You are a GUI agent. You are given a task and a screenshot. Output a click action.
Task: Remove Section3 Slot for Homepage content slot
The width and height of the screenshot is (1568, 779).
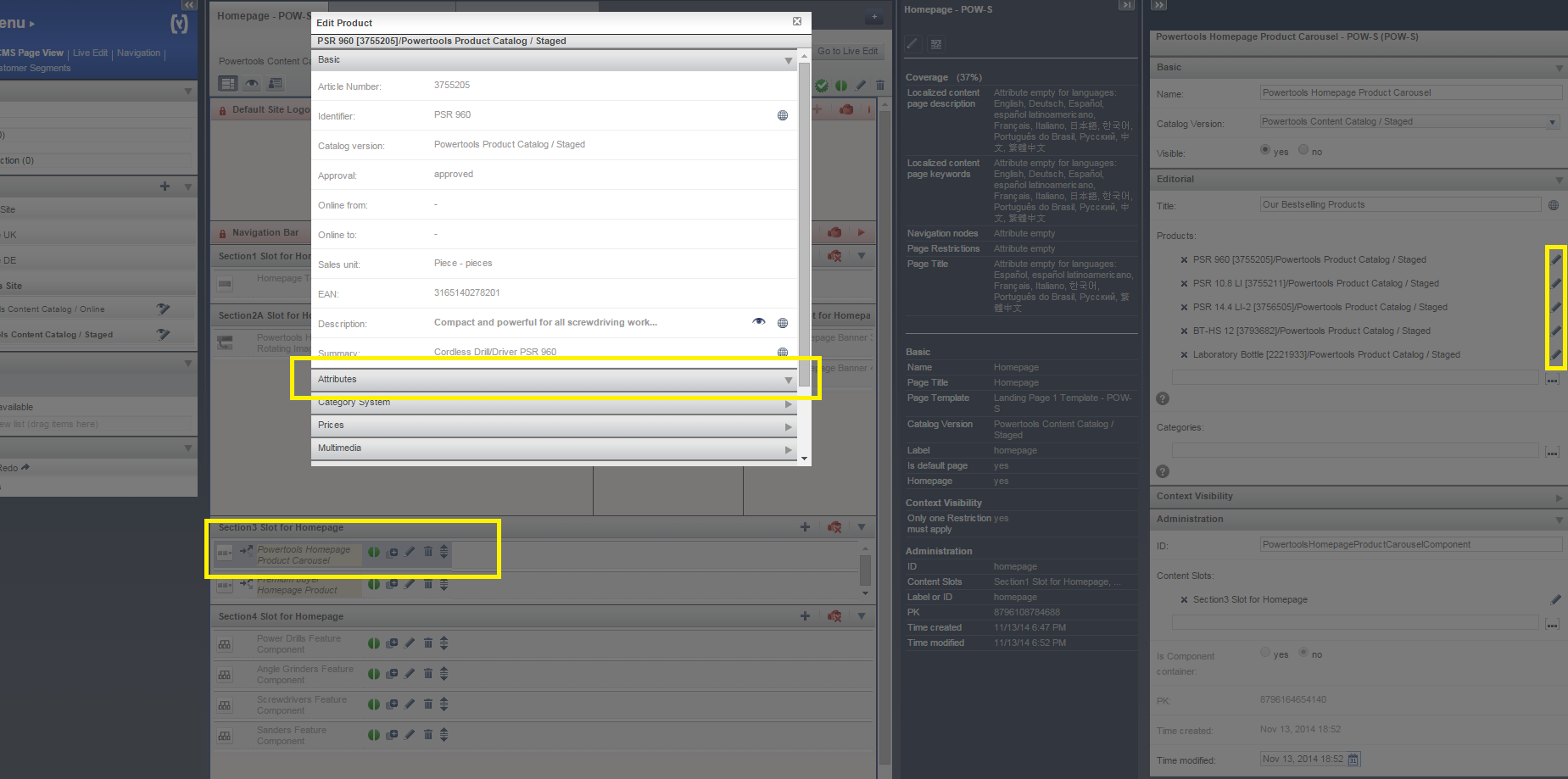tap(1184, 600)
